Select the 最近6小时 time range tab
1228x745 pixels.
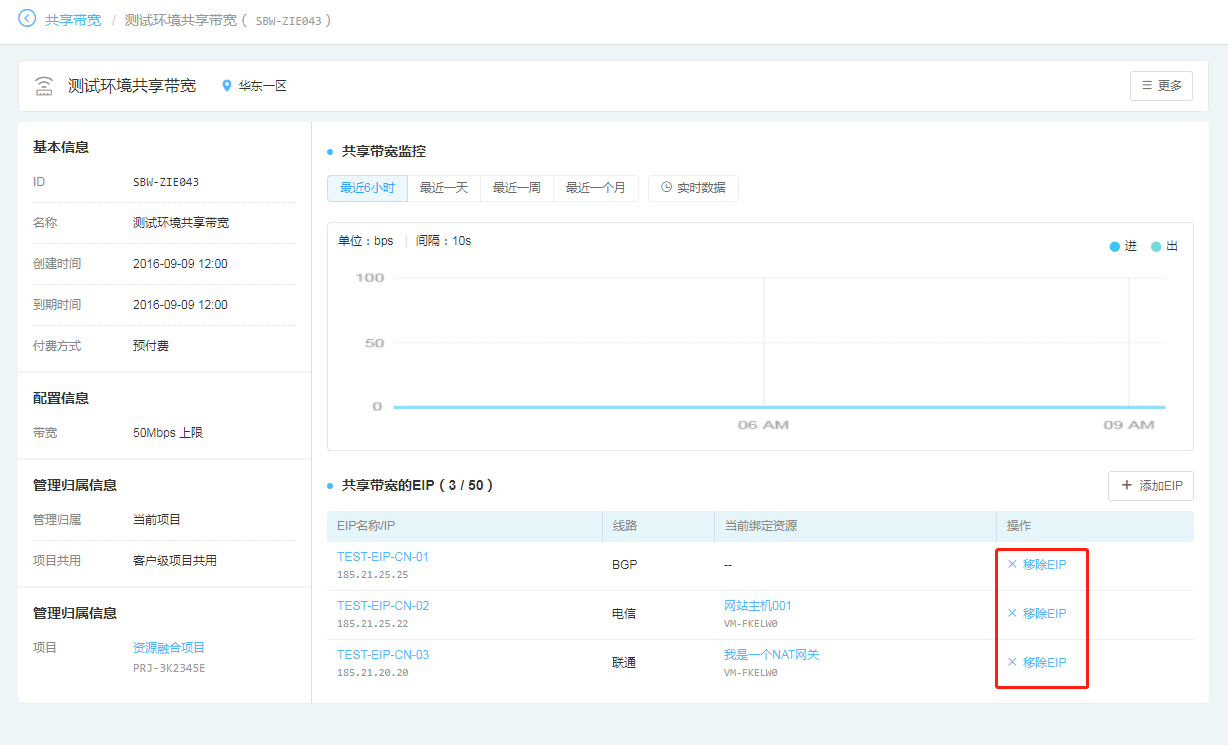click(x=367, y=188)
